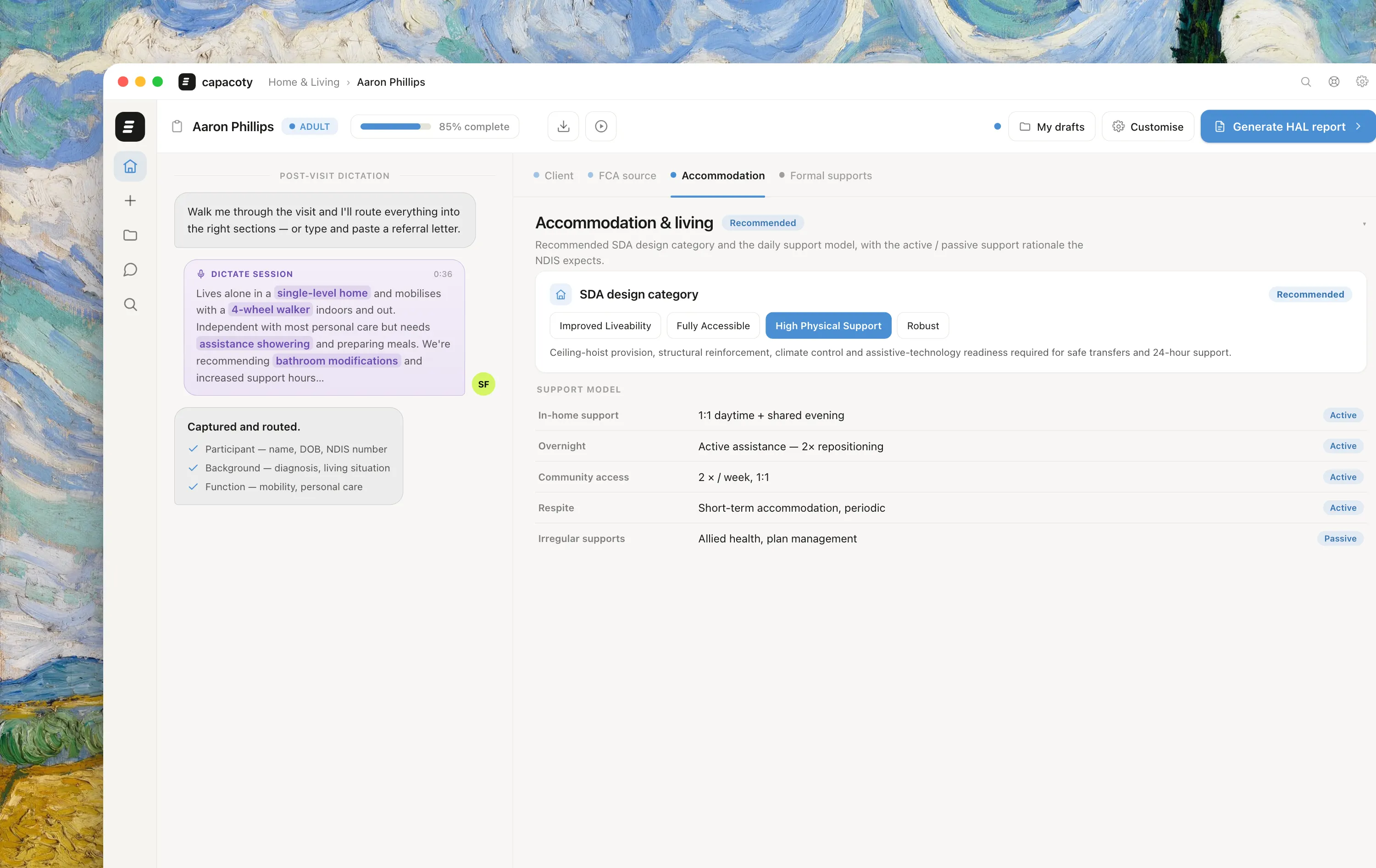Click the 'Walk me through the visit' prompt
This screenshot has width=1376, height=868.
(325, 220)
